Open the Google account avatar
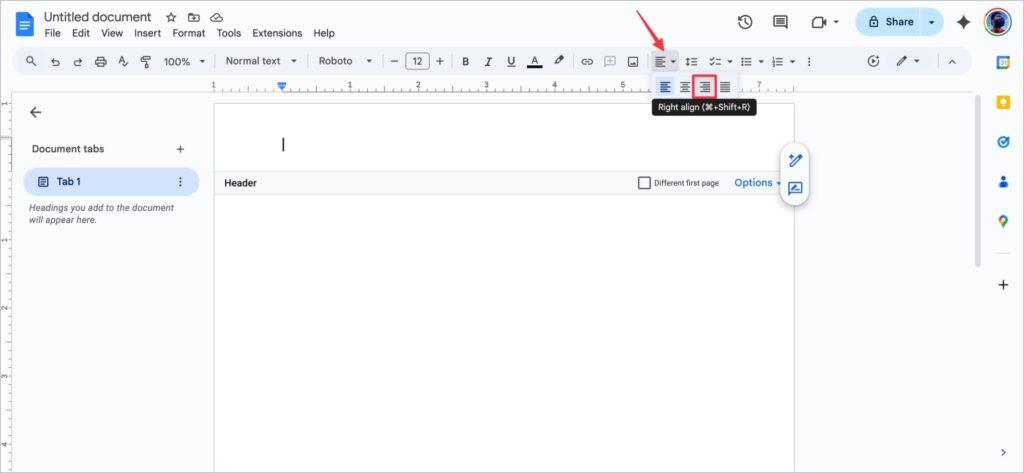Image resolution: width=1024 pixels, height=473 pixels. coord(997,22)
